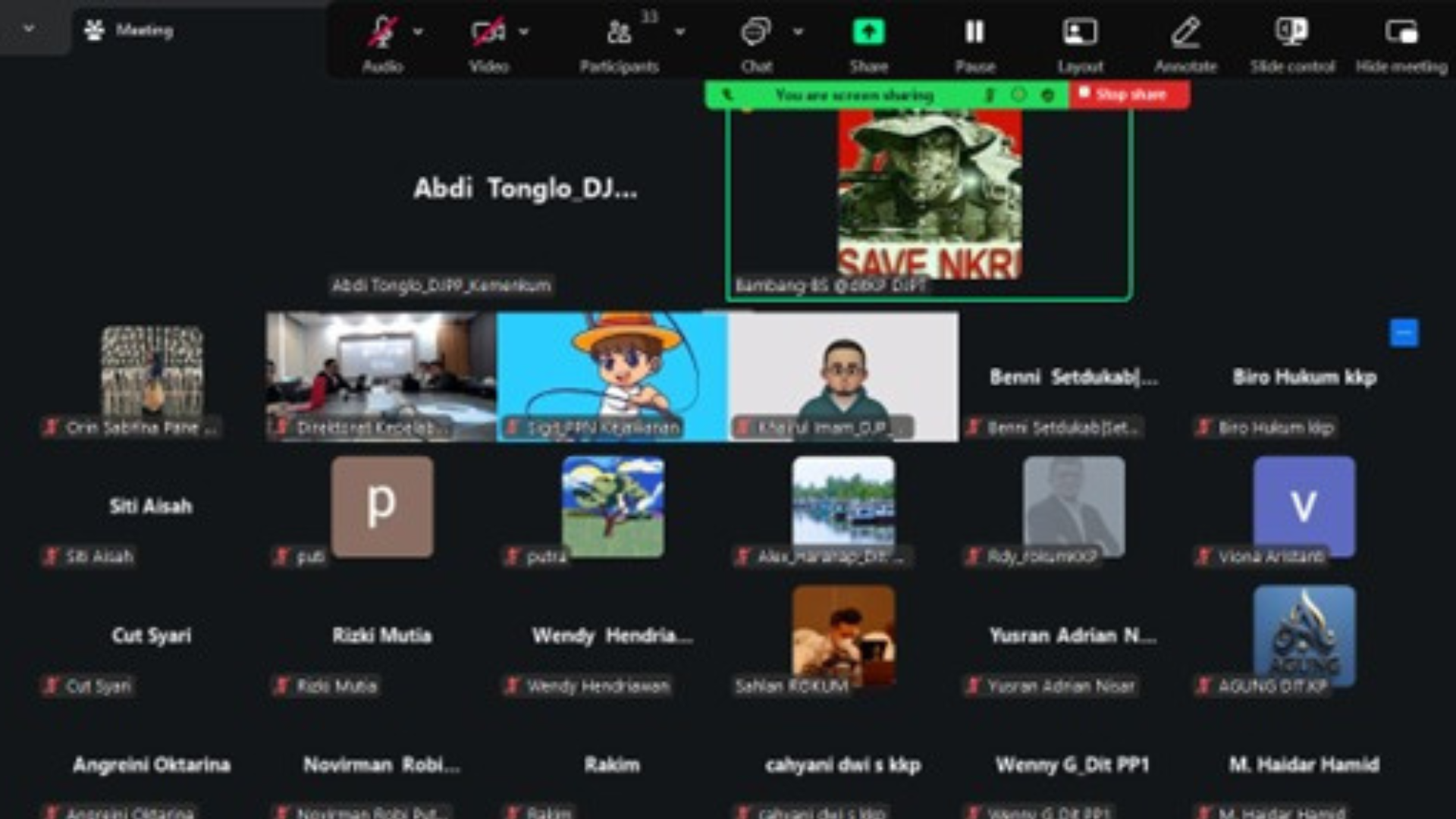Click the red Stop share button
Viewport: 1456px width, 819px height.
click(1129, 95)
